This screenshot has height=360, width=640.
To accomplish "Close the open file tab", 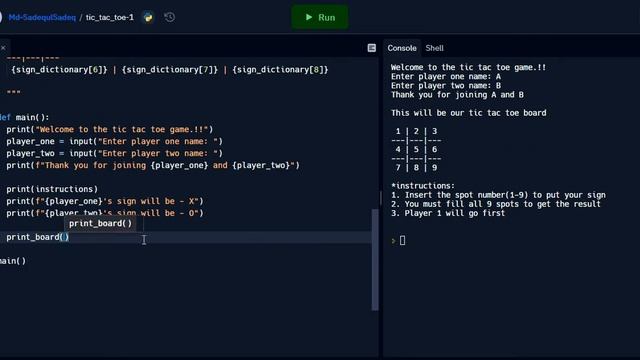I will coord(3,48).
